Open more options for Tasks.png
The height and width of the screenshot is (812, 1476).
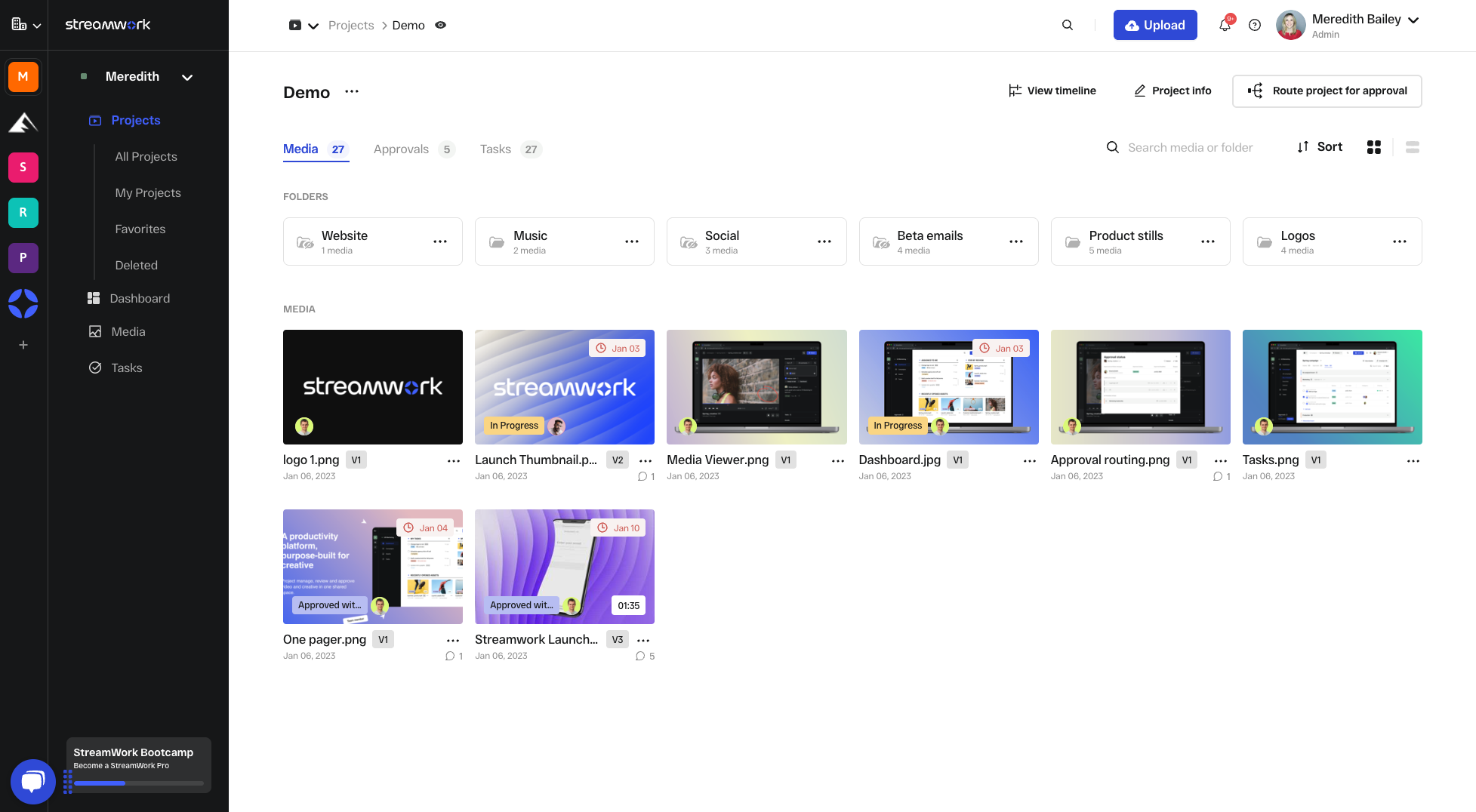click(1413, 460)
